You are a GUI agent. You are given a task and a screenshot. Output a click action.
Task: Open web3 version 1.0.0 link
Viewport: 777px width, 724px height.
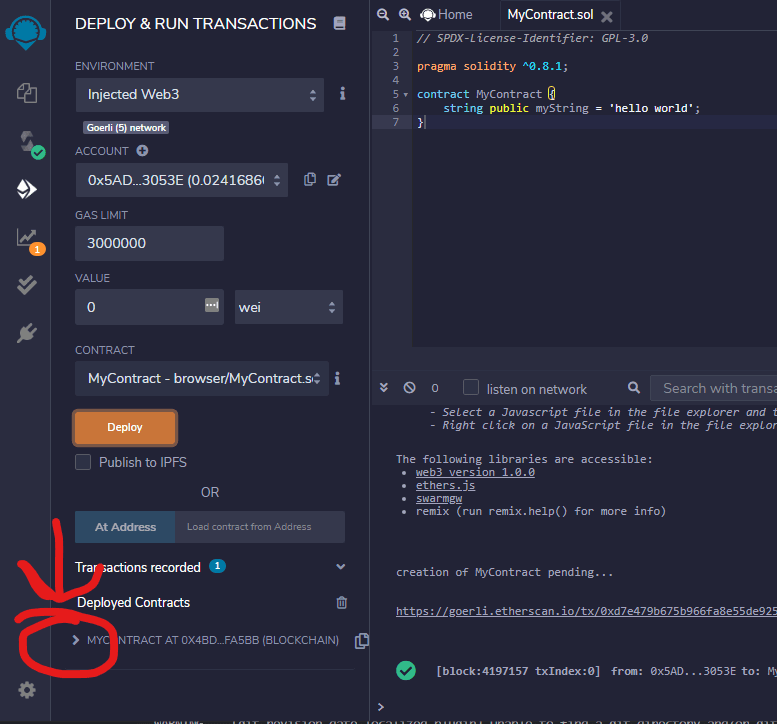(475, 472)
